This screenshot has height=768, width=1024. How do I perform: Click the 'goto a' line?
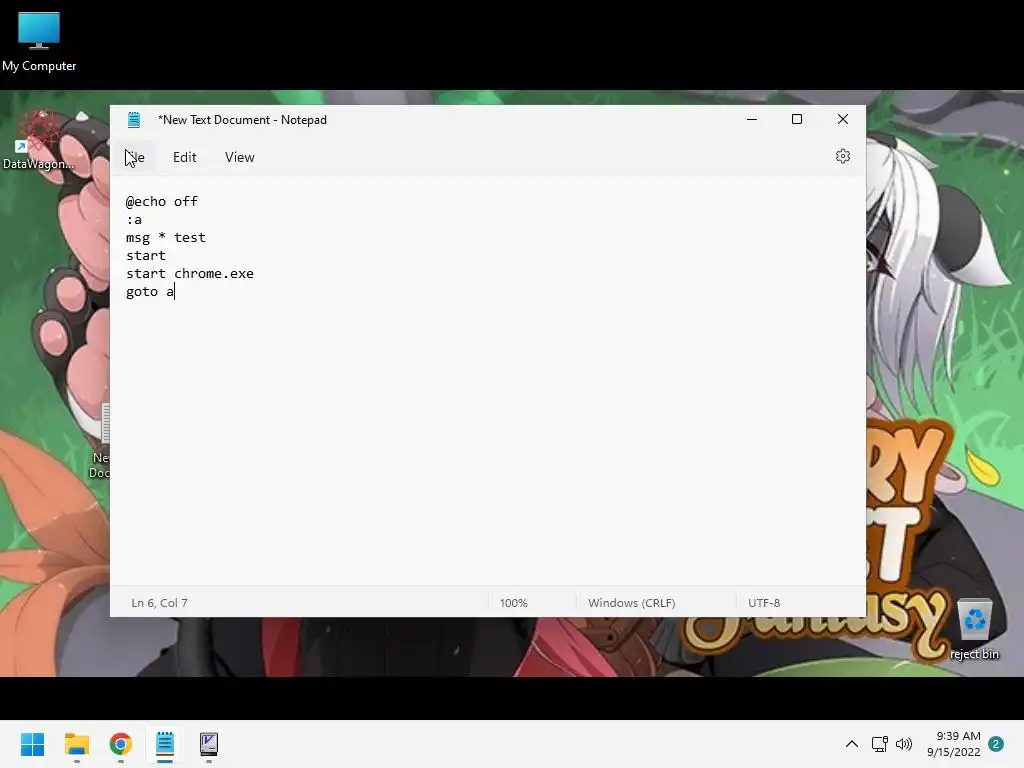point(150,291)
